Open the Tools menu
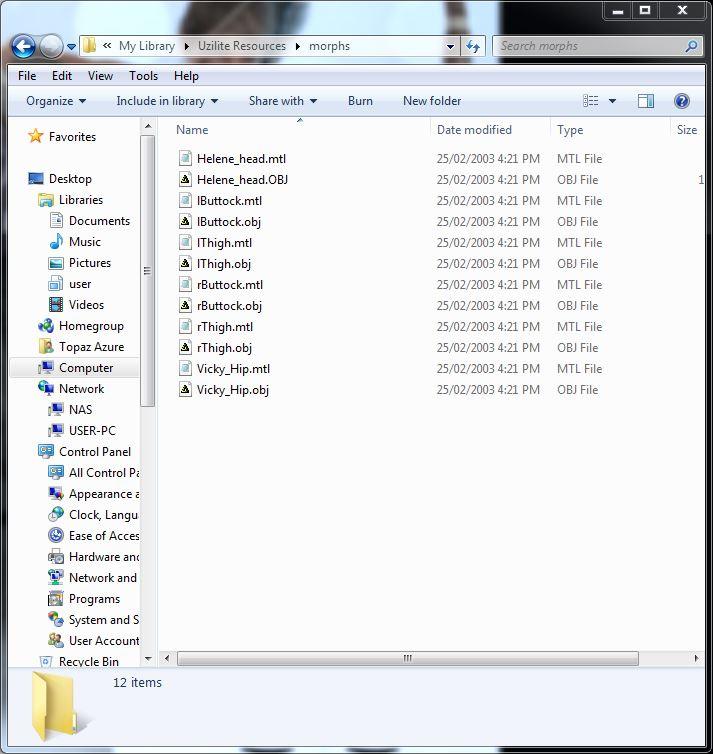The image size is (713, 754). click(143, 76)
